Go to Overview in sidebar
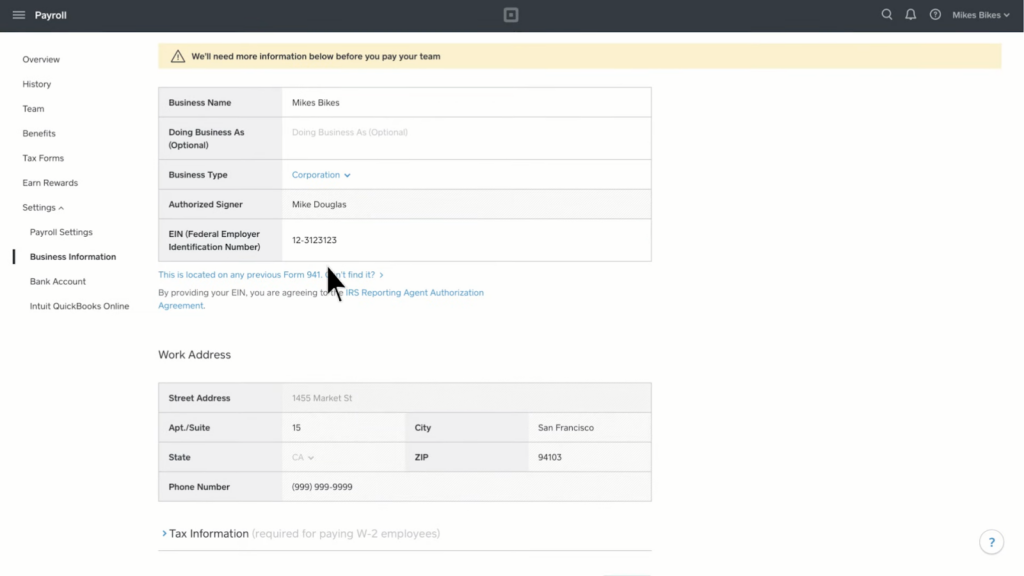This screenshot has height=576, width=1024. [41, 59]
